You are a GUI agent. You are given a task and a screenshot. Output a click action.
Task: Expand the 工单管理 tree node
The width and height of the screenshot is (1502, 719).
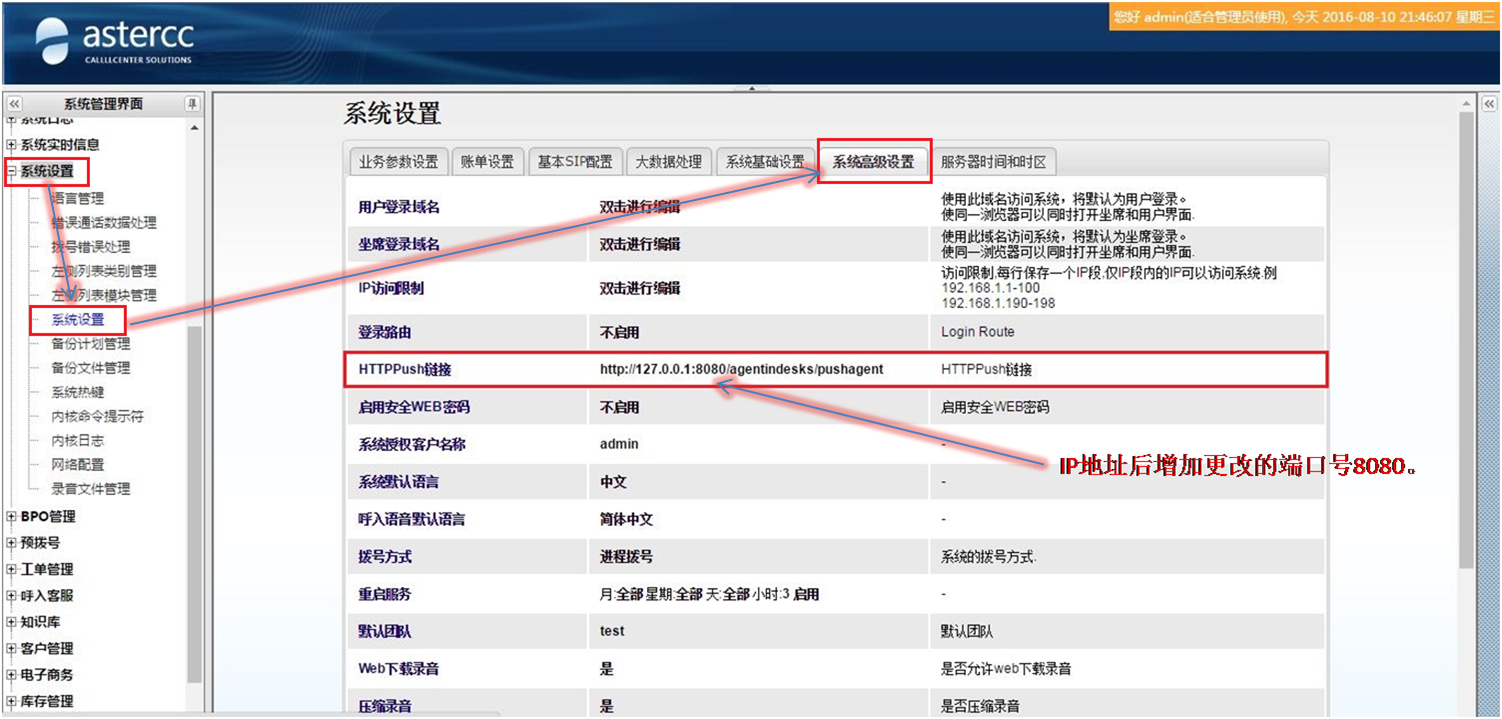tap(12, 570)
